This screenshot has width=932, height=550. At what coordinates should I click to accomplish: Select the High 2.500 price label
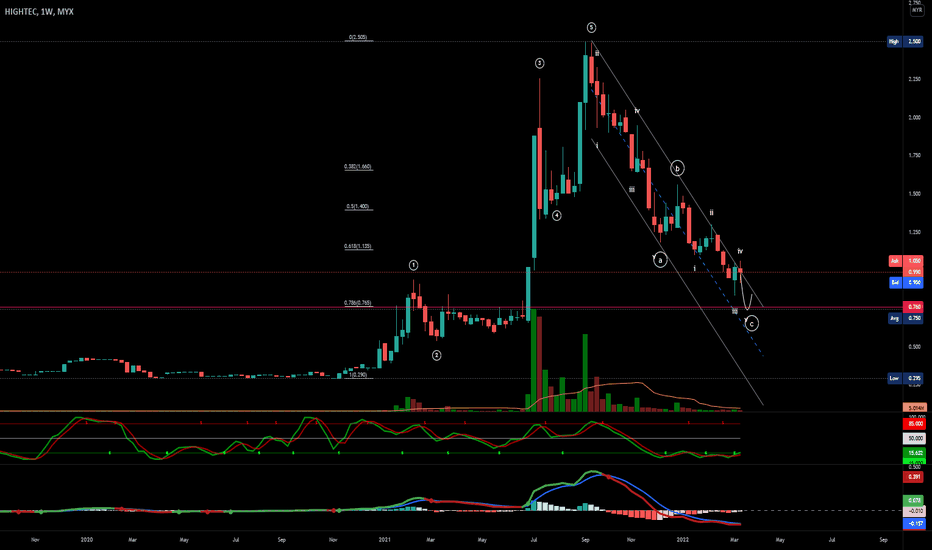click(904, 42)
